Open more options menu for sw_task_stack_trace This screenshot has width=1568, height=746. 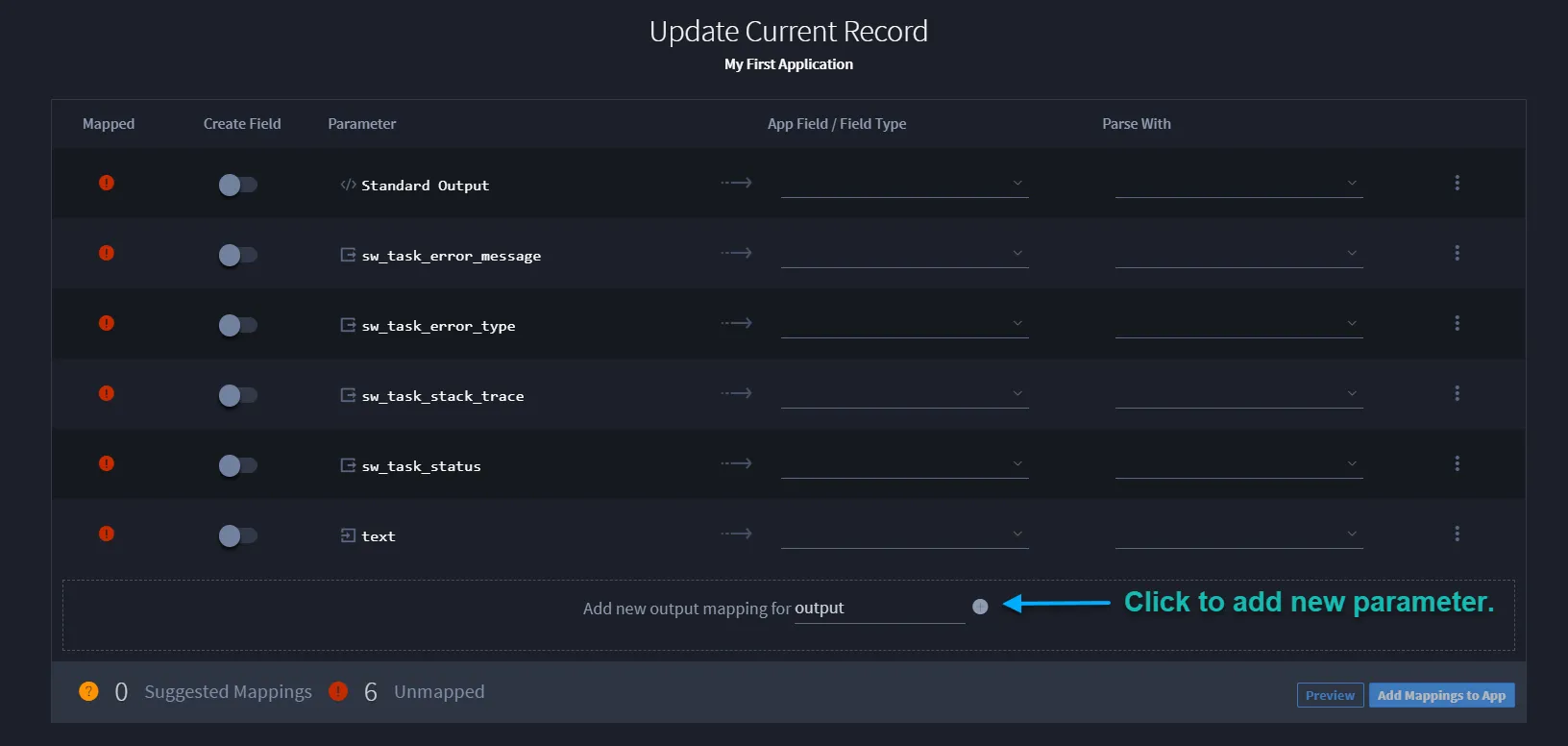click(x=1457, y=393)
